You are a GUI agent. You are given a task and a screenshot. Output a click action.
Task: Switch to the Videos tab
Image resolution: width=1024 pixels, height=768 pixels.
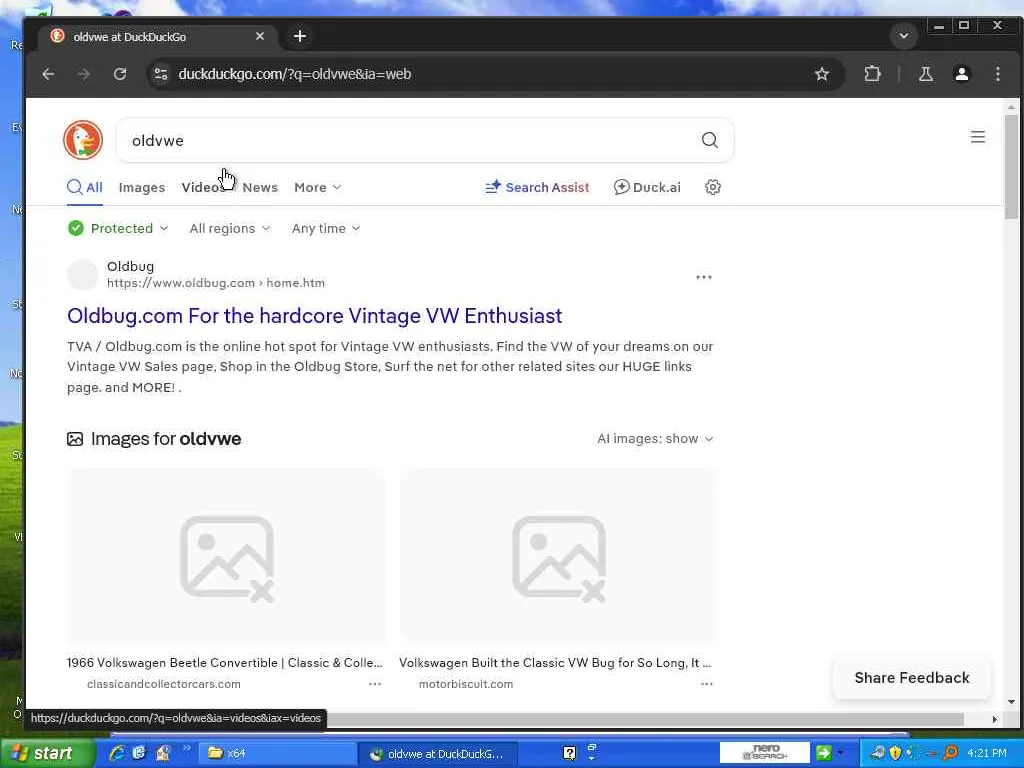[204, 187]
